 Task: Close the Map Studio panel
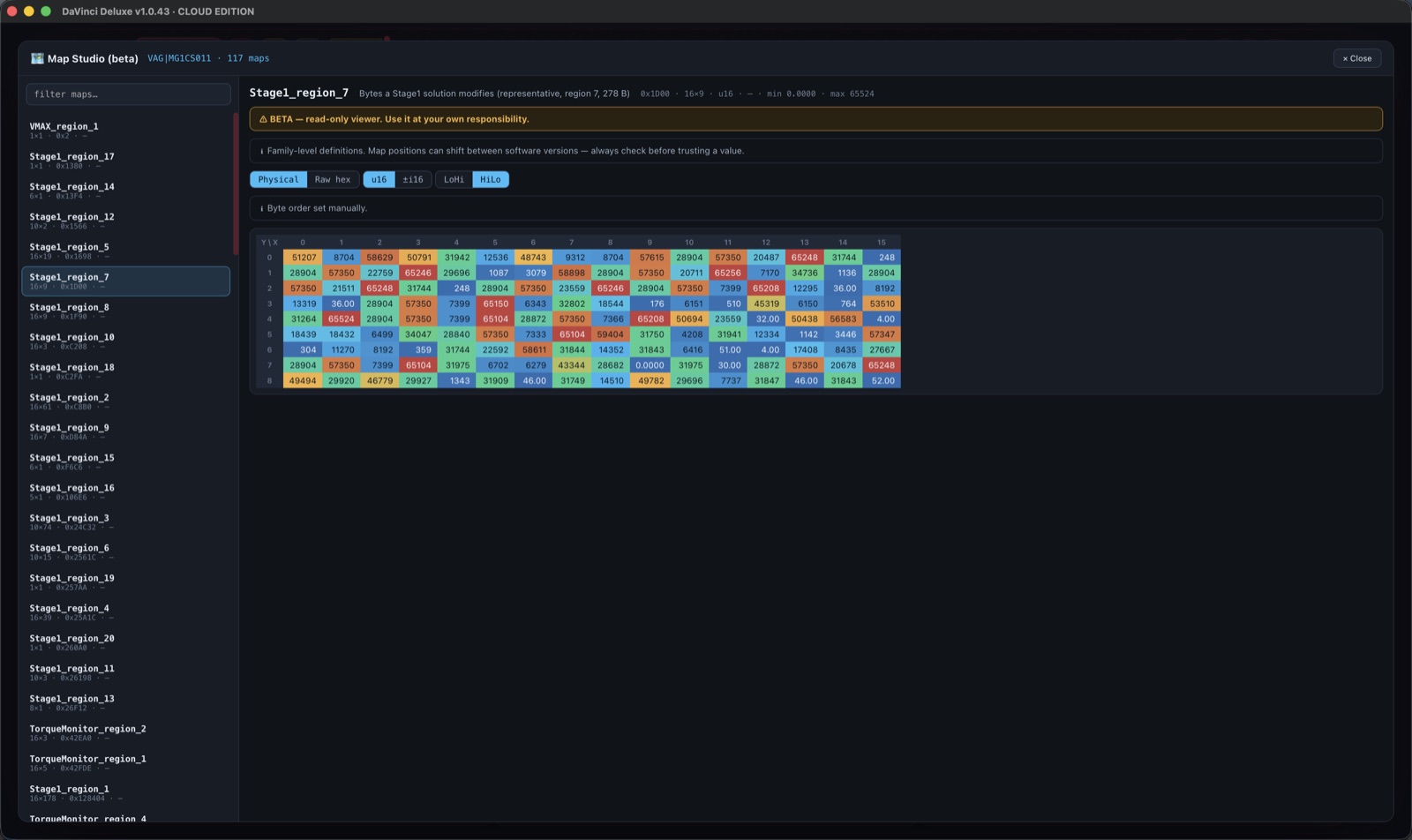pyautogui.click(x=1356, y=58)
